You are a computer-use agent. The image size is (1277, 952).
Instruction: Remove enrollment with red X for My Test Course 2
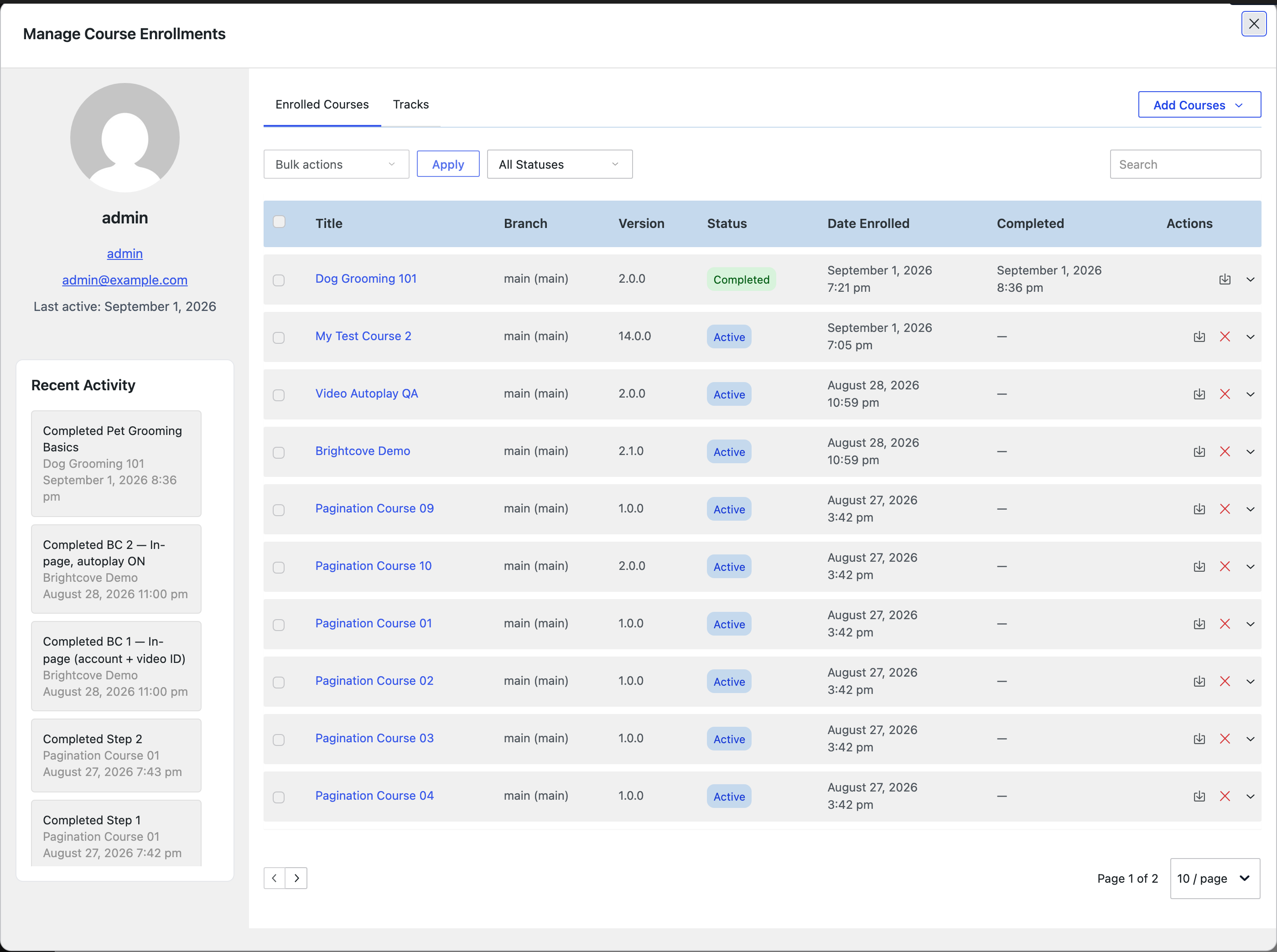[x=1225, y=336]
